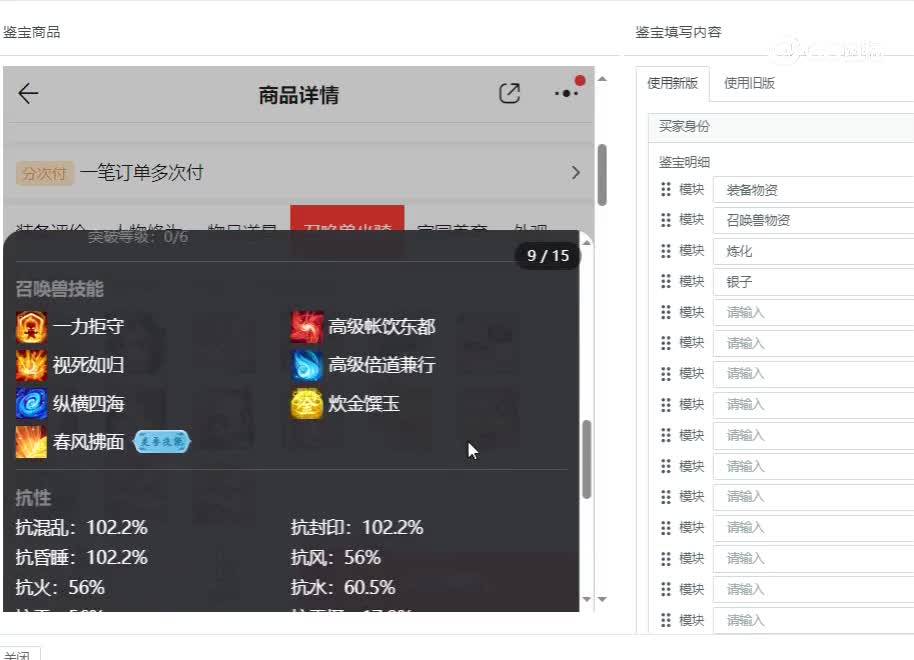Click the back arrow in 商品详情
914x660 pixels.
tap(28, 93)
